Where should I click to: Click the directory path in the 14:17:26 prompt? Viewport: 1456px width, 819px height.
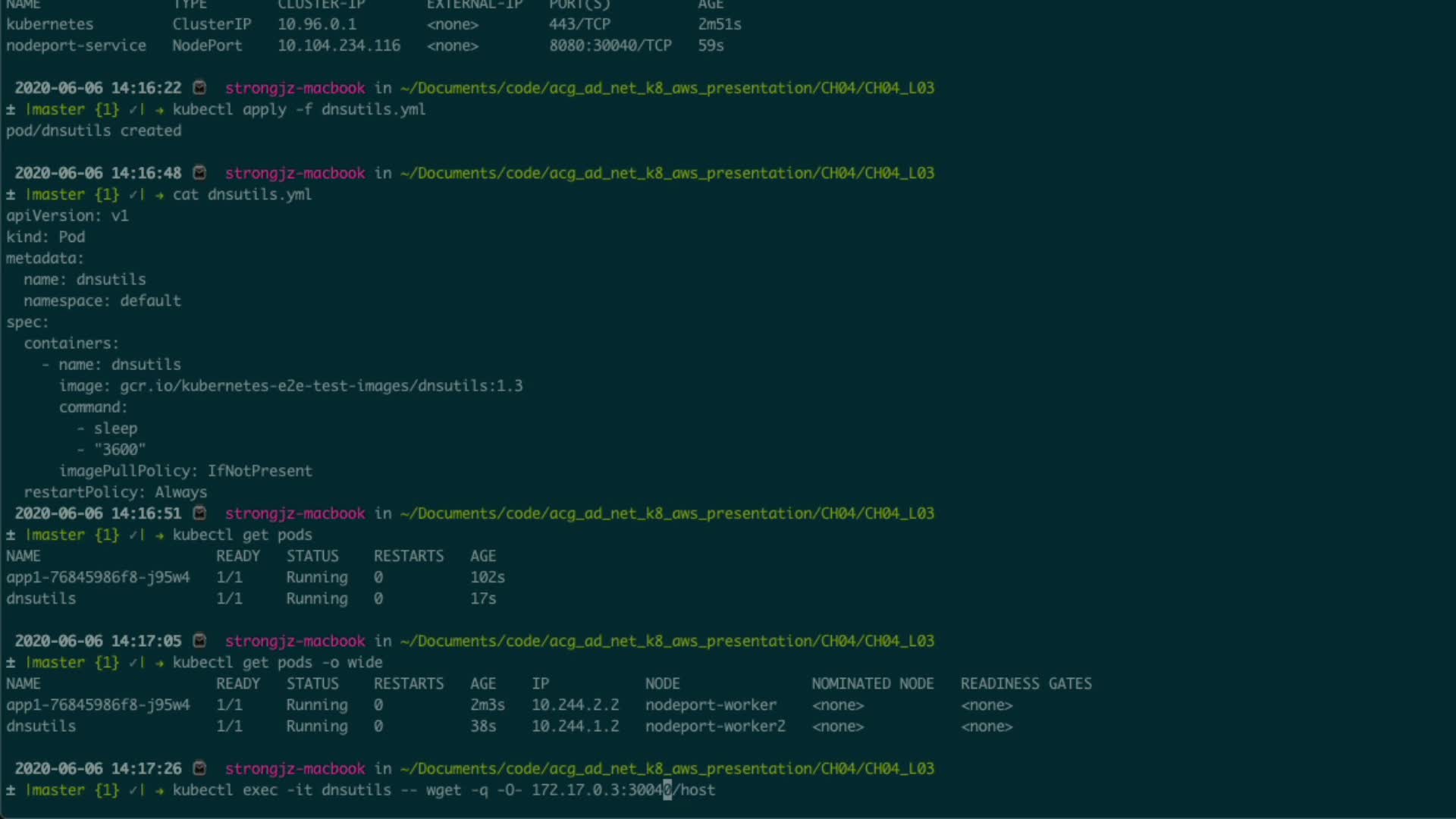click(667, 768)
